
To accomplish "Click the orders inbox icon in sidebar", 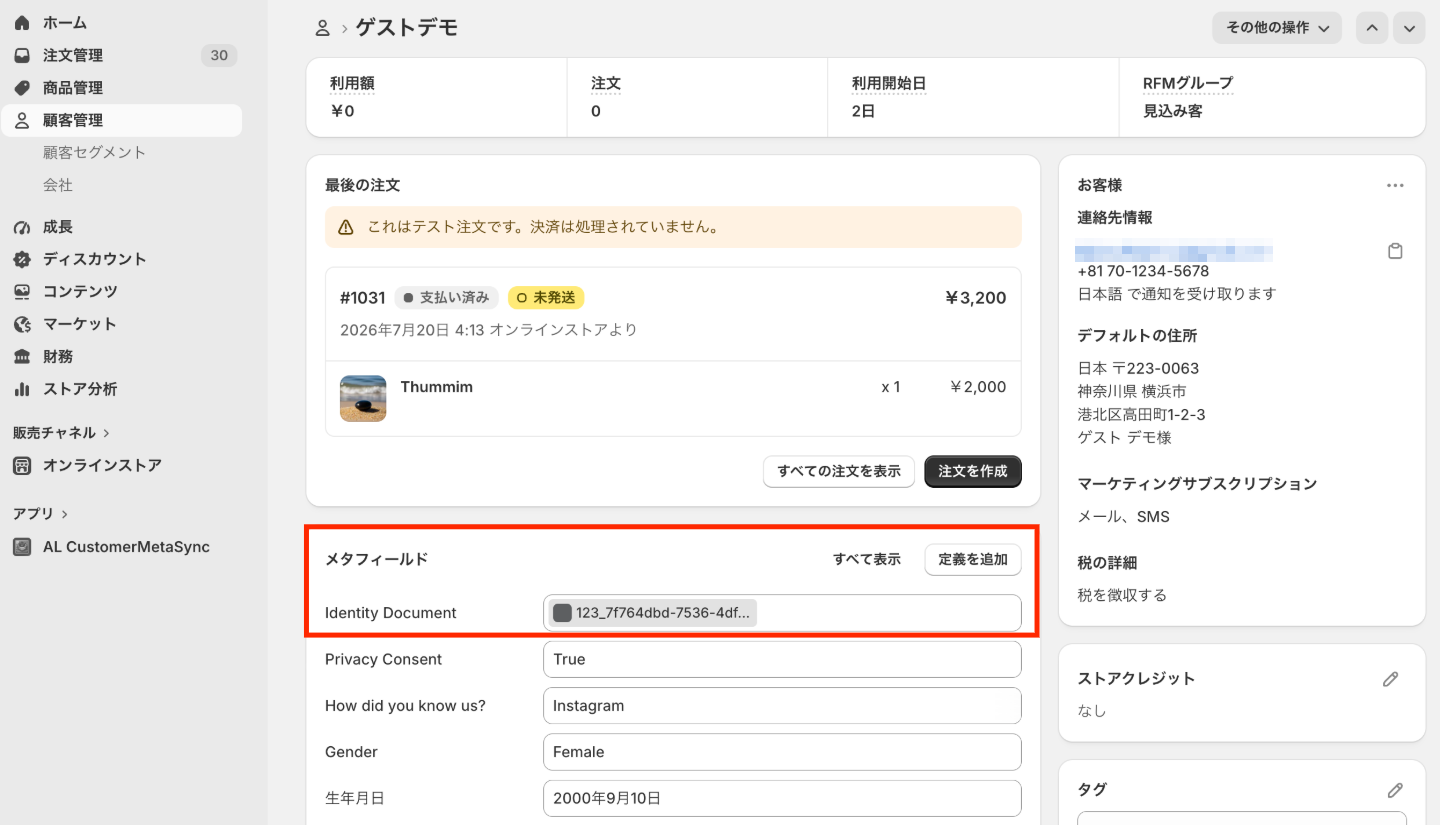I will pyautogui.click(x=22, y=55).
